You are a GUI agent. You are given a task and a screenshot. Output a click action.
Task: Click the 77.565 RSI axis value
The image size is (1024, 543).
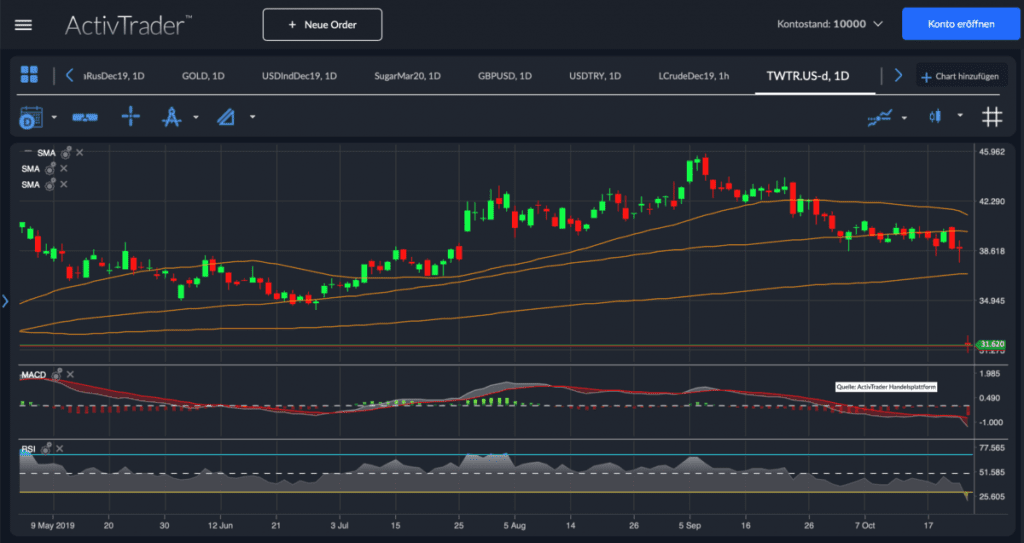coord(992,448)
